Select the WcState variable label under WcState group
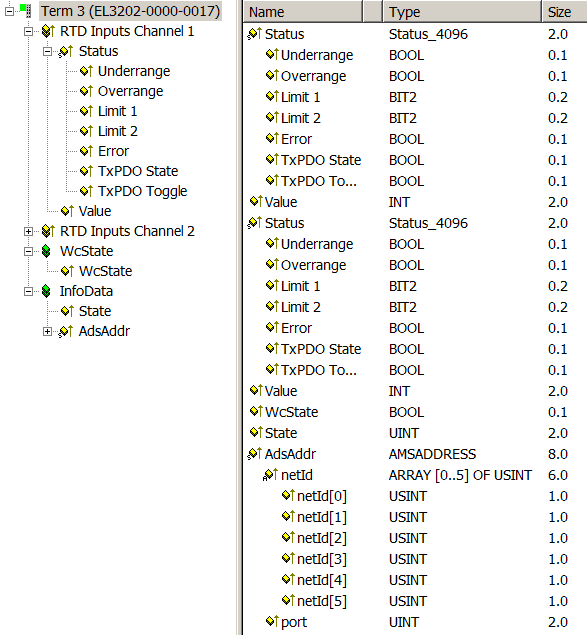Image resolution: width=587 pixels, height=635 pixels. coord(105,271)
